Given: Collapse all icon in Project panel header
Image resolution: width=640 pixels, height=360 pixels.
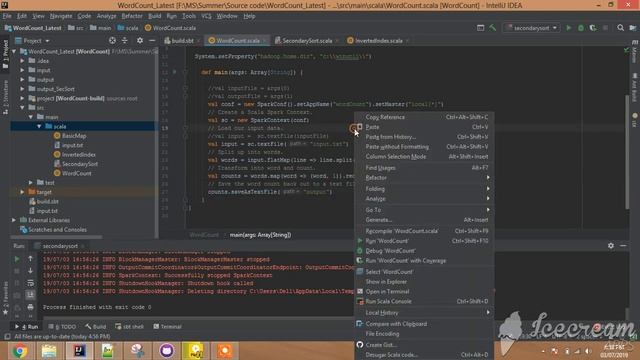Looking at the screenshot, I should [x=125, y=40].
